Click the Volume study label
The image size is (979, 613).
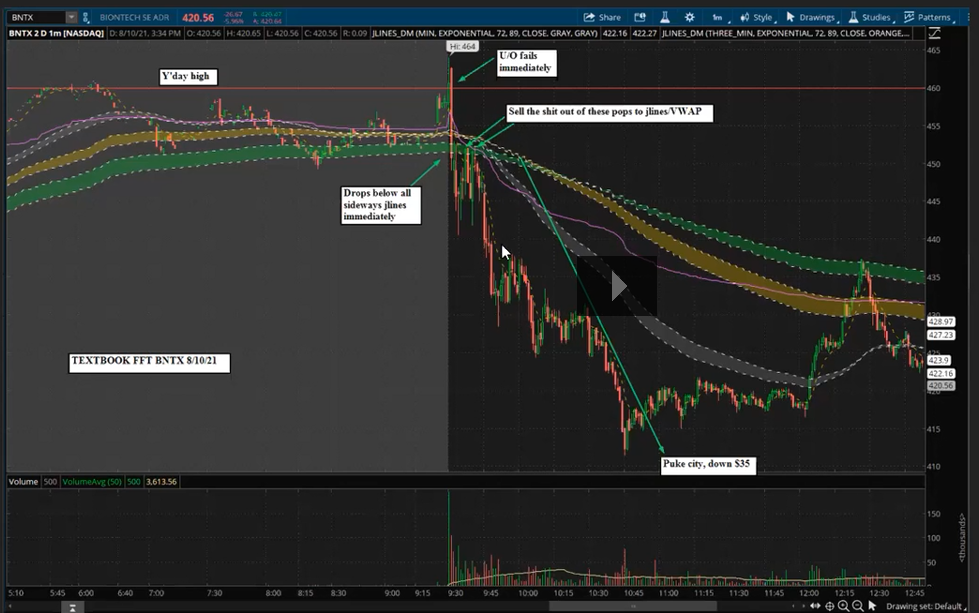[x=23, y=481]
